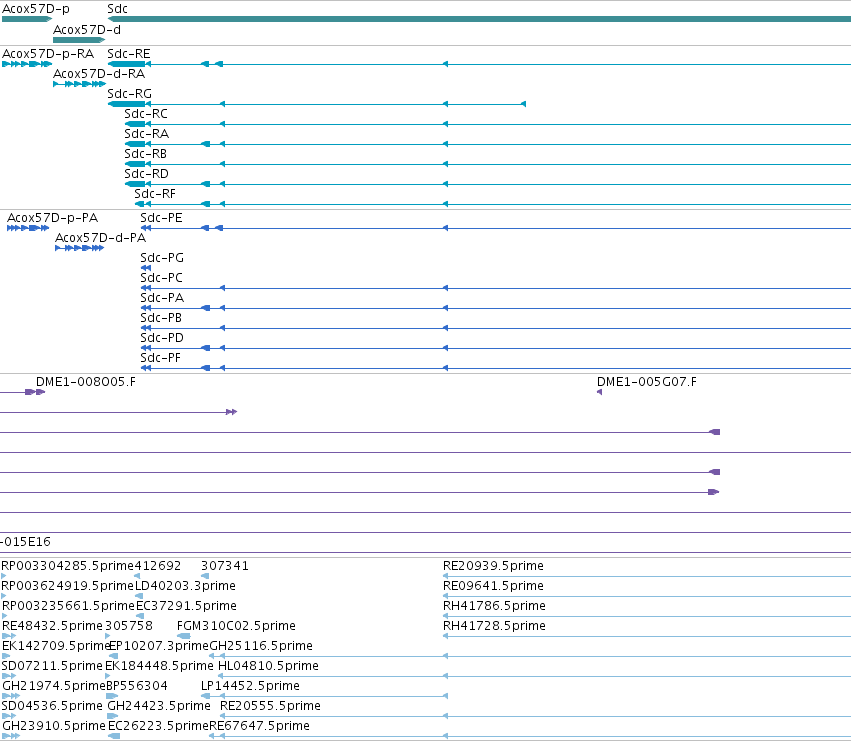Click the BP556304 feature label
The image size is (851, 741).
coord(137,686)
